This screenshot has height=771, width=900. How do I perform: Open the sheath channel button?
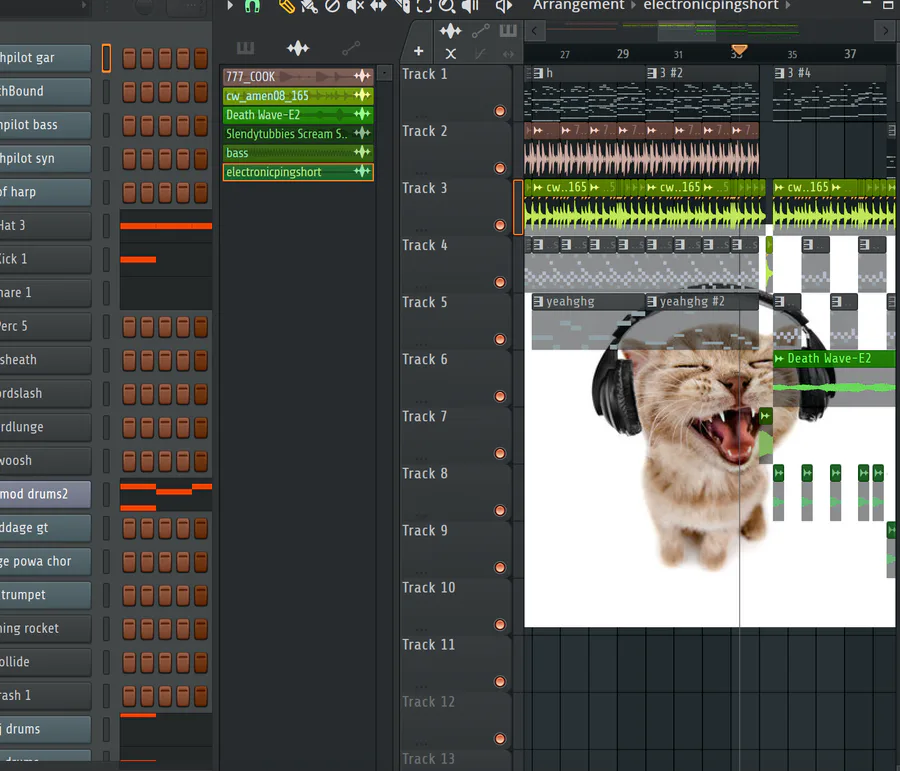pyautogui.click(x=45, y=360)
